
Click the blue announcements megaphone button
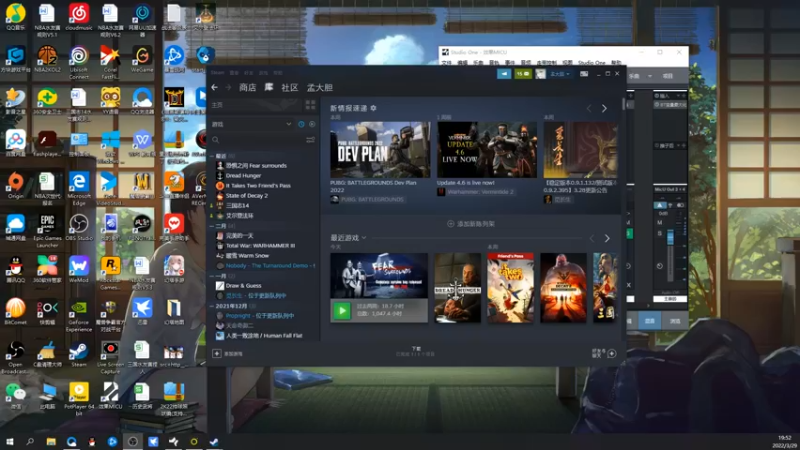504,74
